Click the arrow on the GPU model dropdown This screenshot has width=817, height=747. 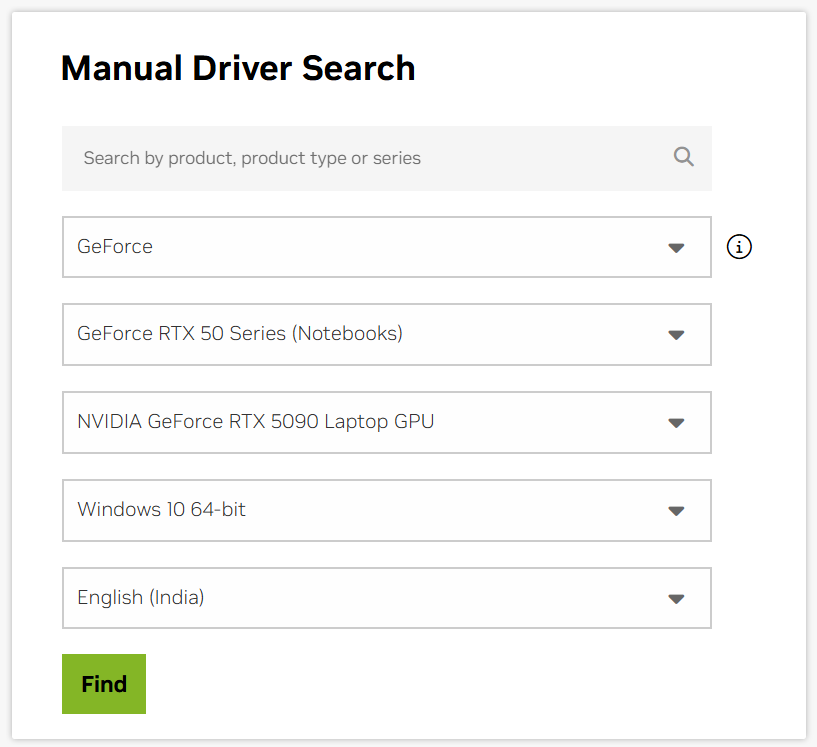click(x=676, y=422)
